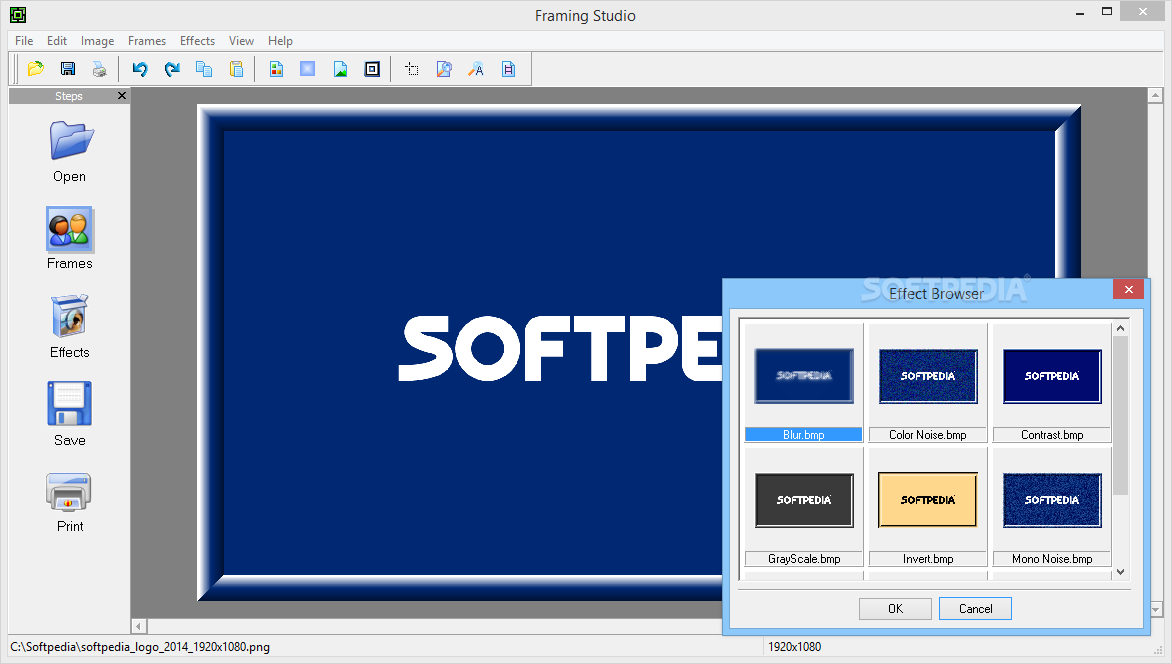Open the Effects menu
The height and width of the screenshot is (664, 1172).
[197, 40]
